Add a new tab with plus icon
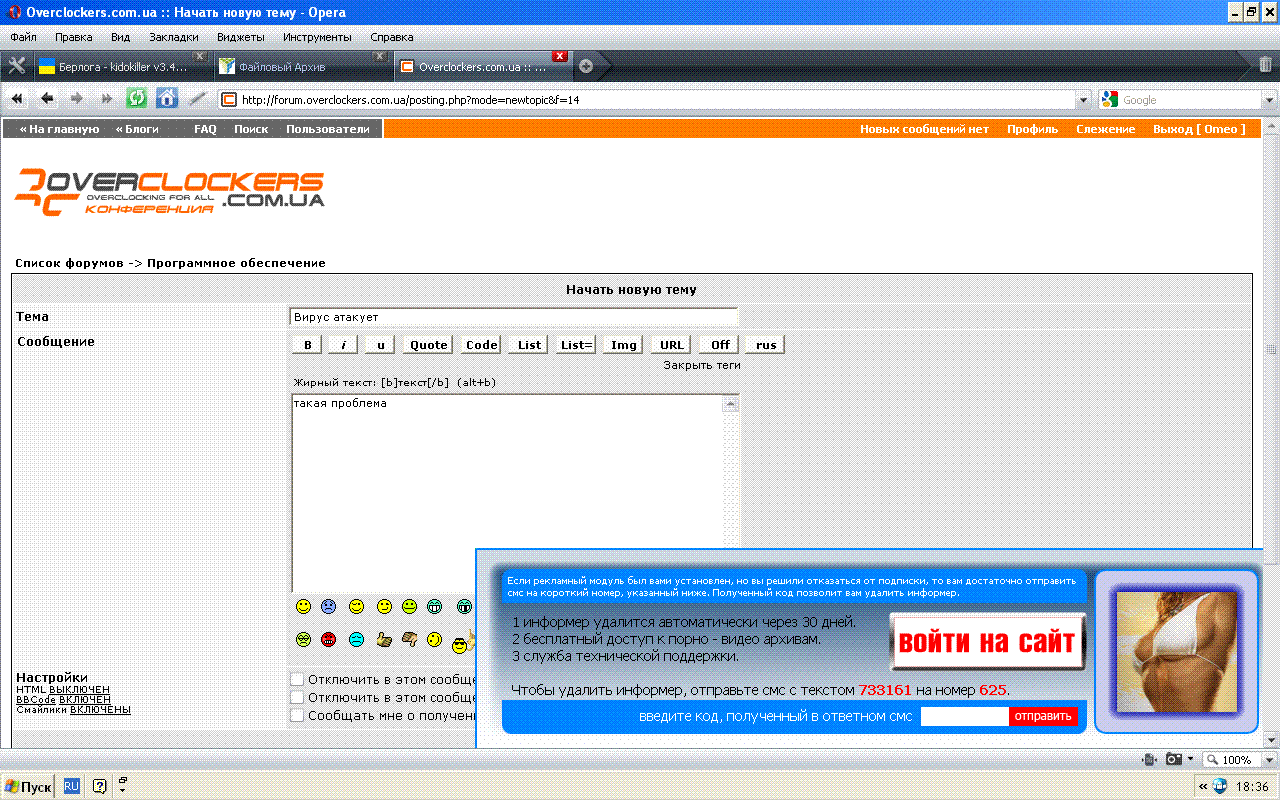This screenshot has height=800, width=1280. pos(586,67)
